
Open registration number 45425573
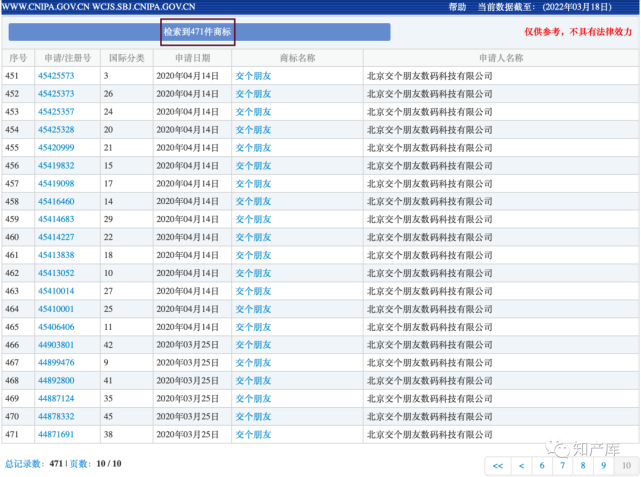coord(56,76)
